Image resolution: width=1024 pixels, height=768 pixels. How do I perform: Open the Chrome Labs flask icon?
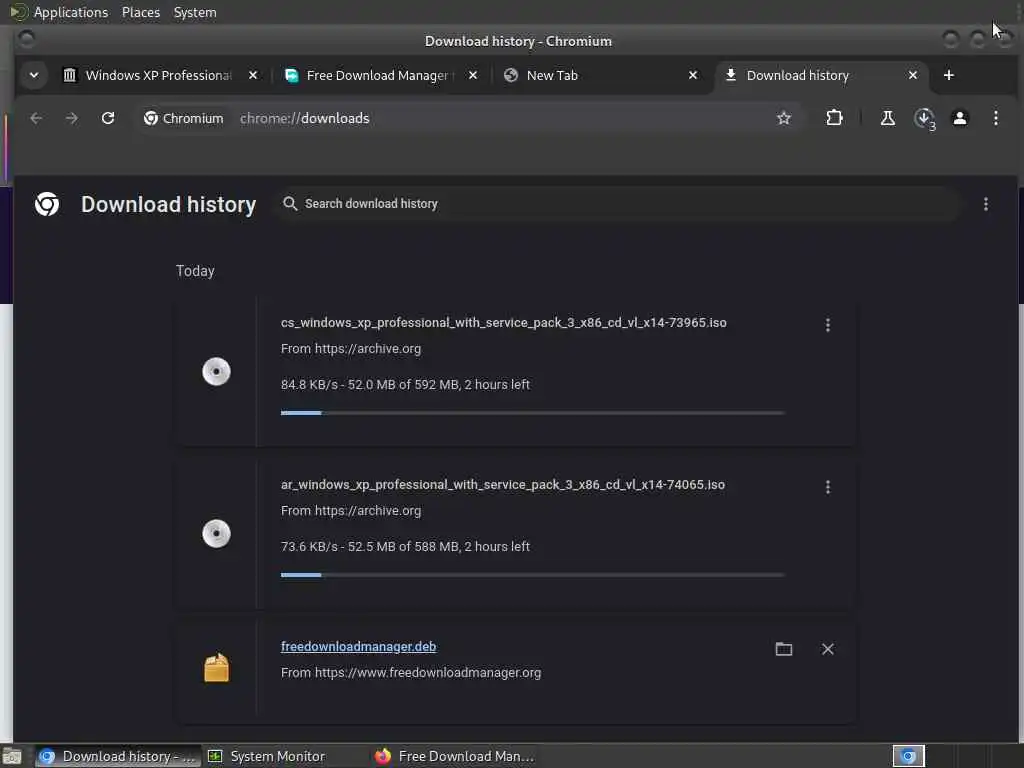point(888,118)
